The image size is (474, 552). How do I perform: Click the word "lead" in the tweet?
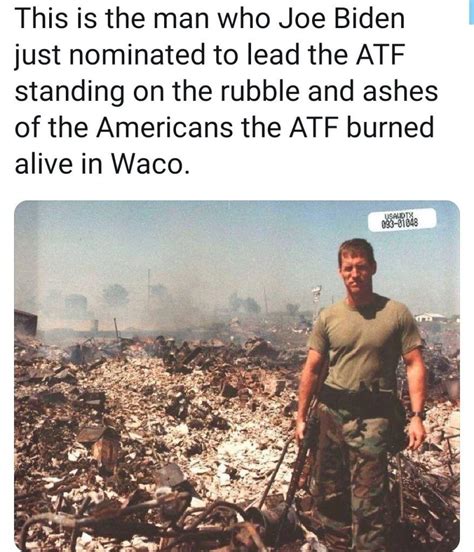pos(274,55)
